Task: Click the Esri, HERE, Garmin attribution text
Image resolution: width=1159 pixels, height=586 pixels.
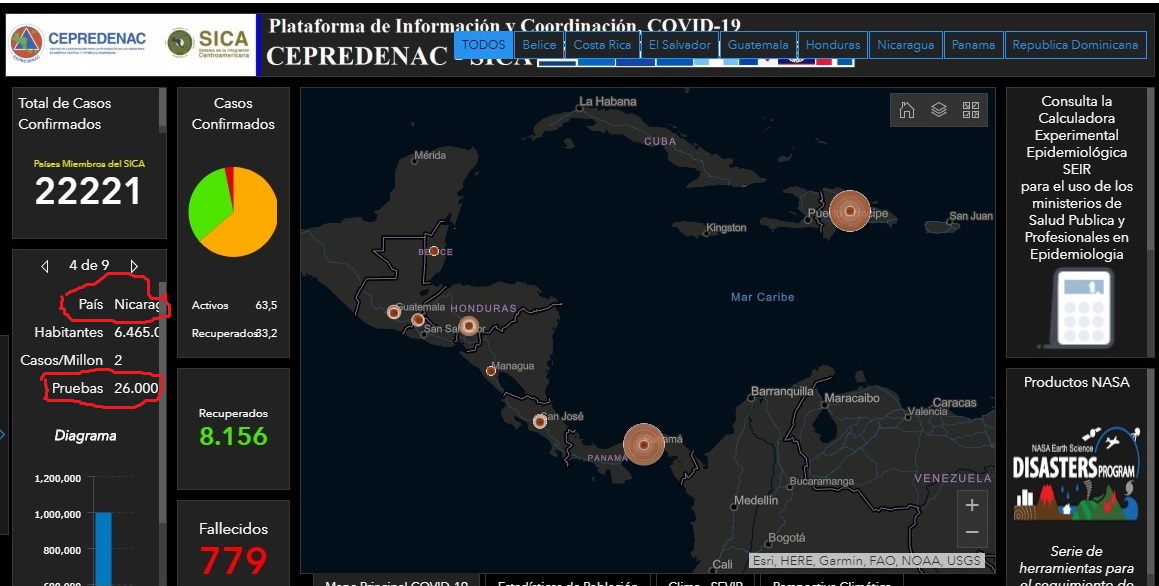Action: [867, 561]
